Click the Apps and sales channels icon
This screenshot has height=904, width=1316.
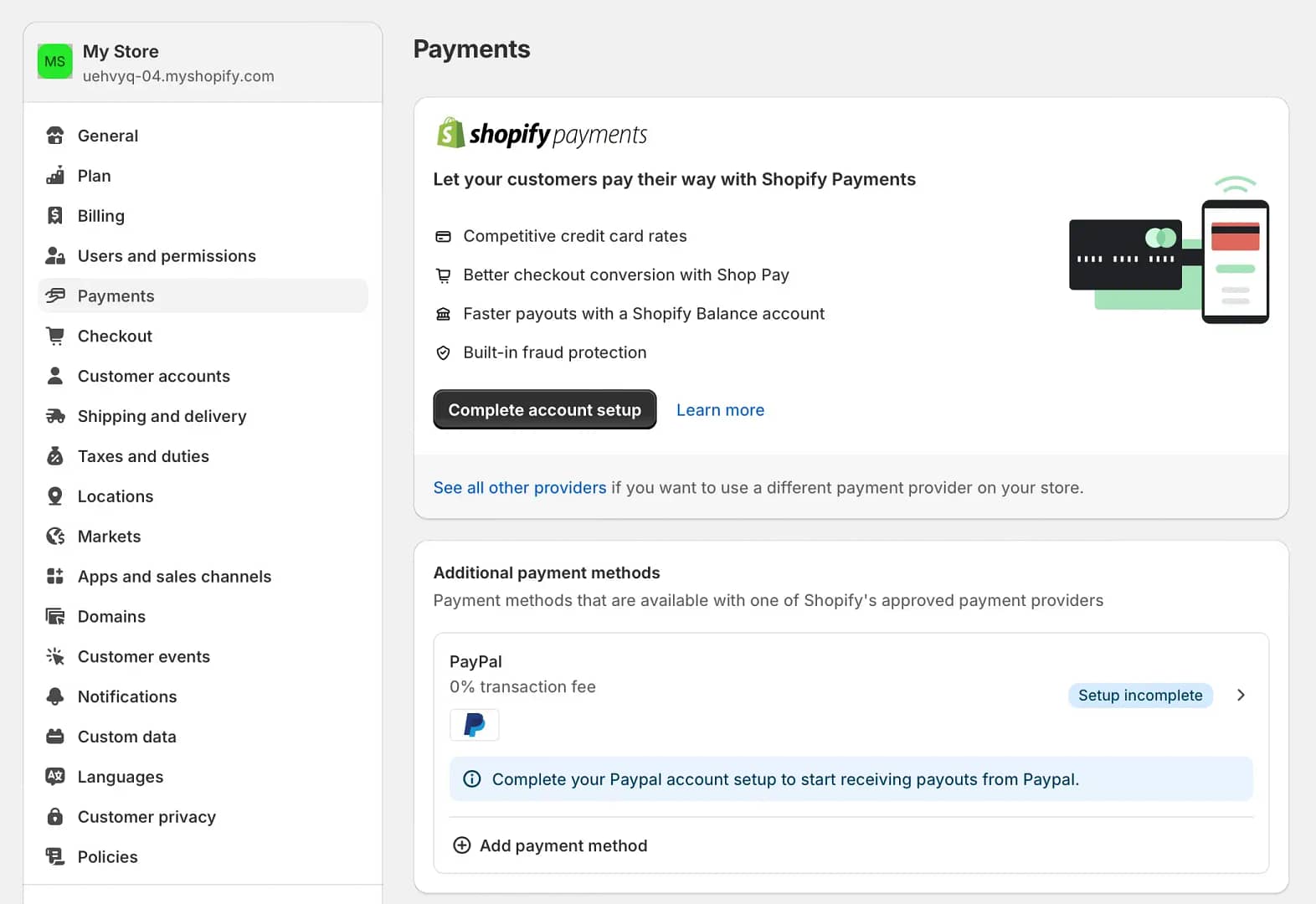(55, 577)
